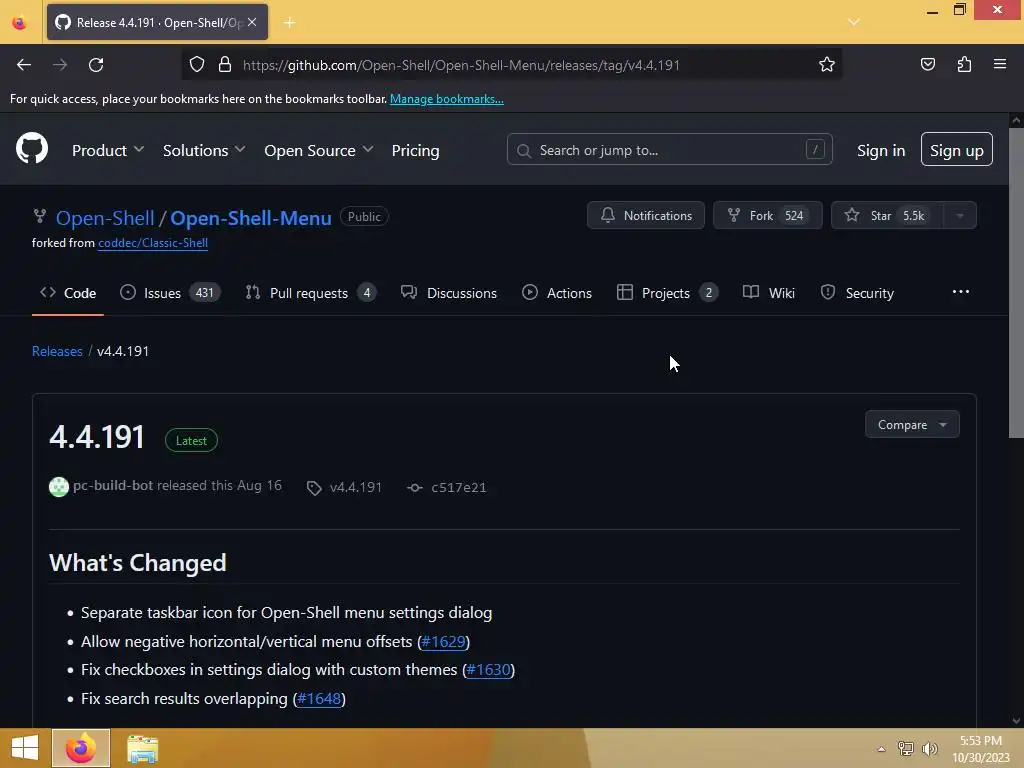The image size is (1024, 768).
Task: Open the v4.4.191 tag link
Action: (x=355, y=488)
